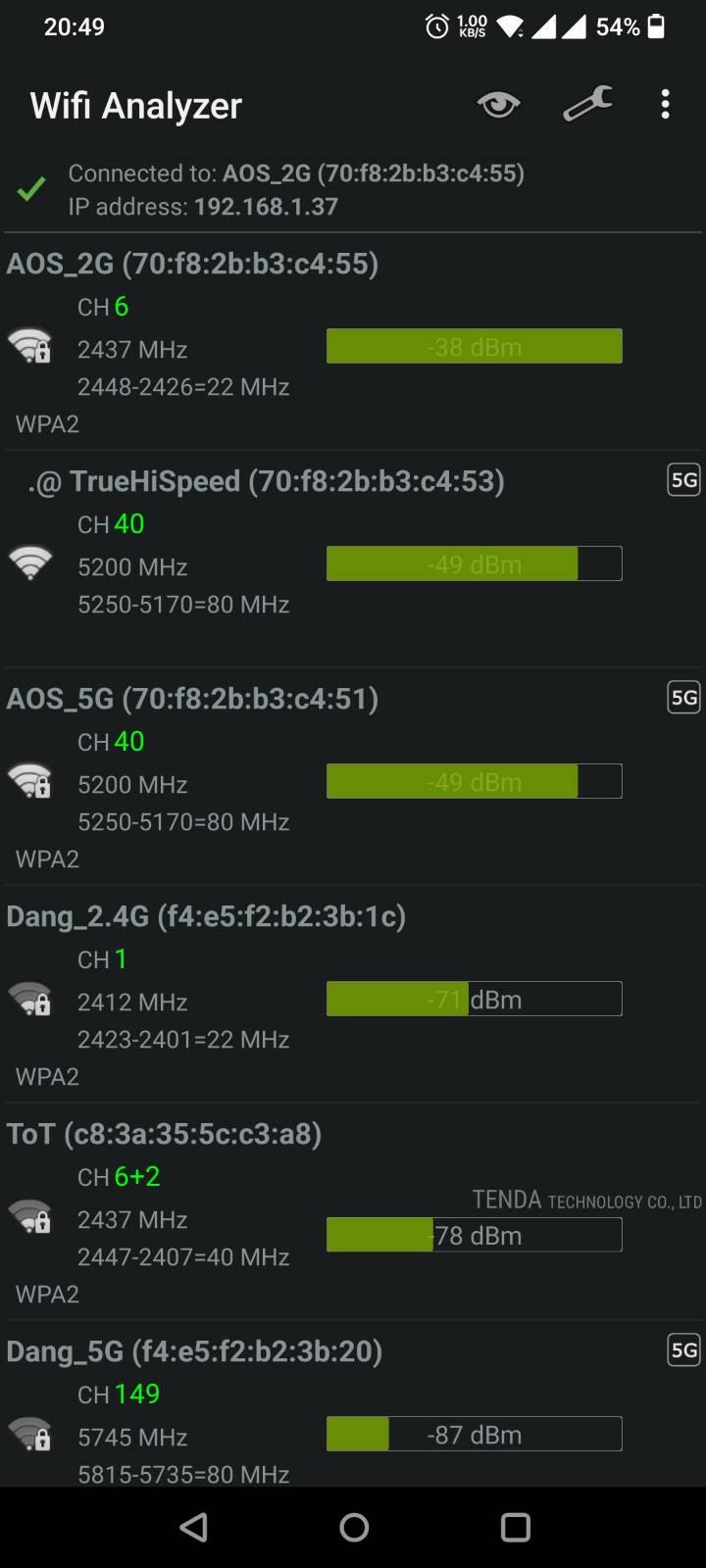Viewport: 706px width, 1568px height.
Task: Tap the ToT Wi-Fi signal icon
Action: (29, 1216)
